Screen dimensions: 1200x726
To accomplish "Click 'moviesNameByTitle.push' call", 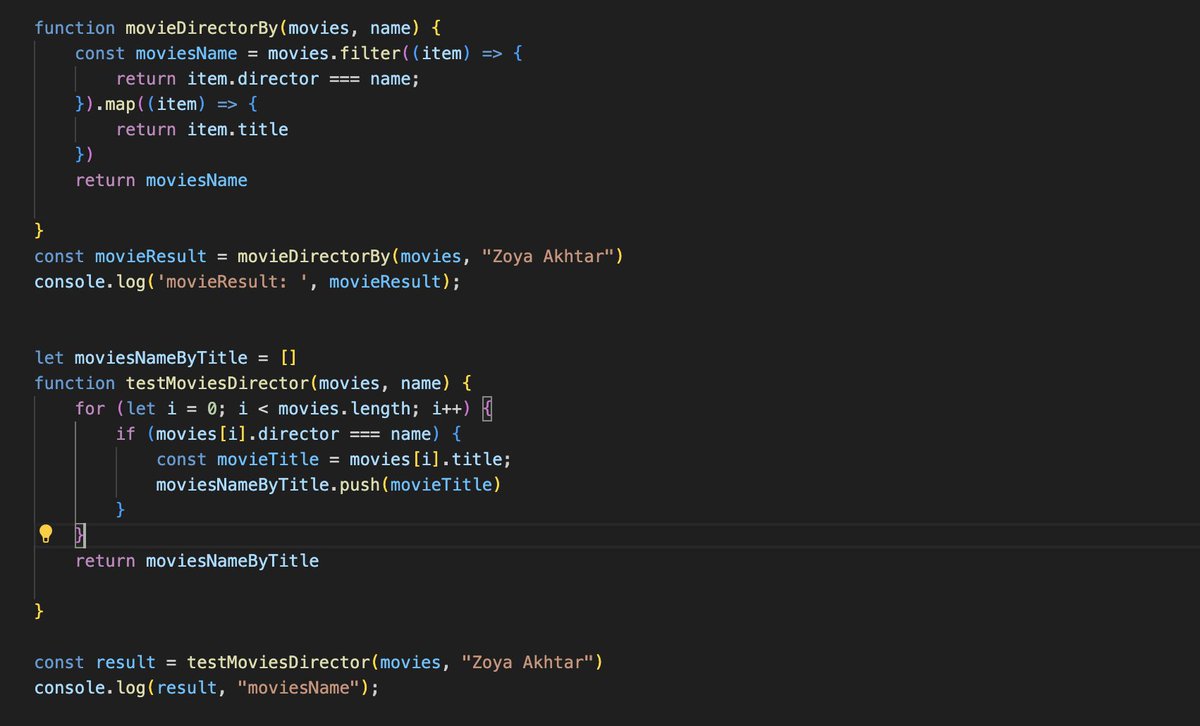I will pyautogui.click(x=268, y=485).
